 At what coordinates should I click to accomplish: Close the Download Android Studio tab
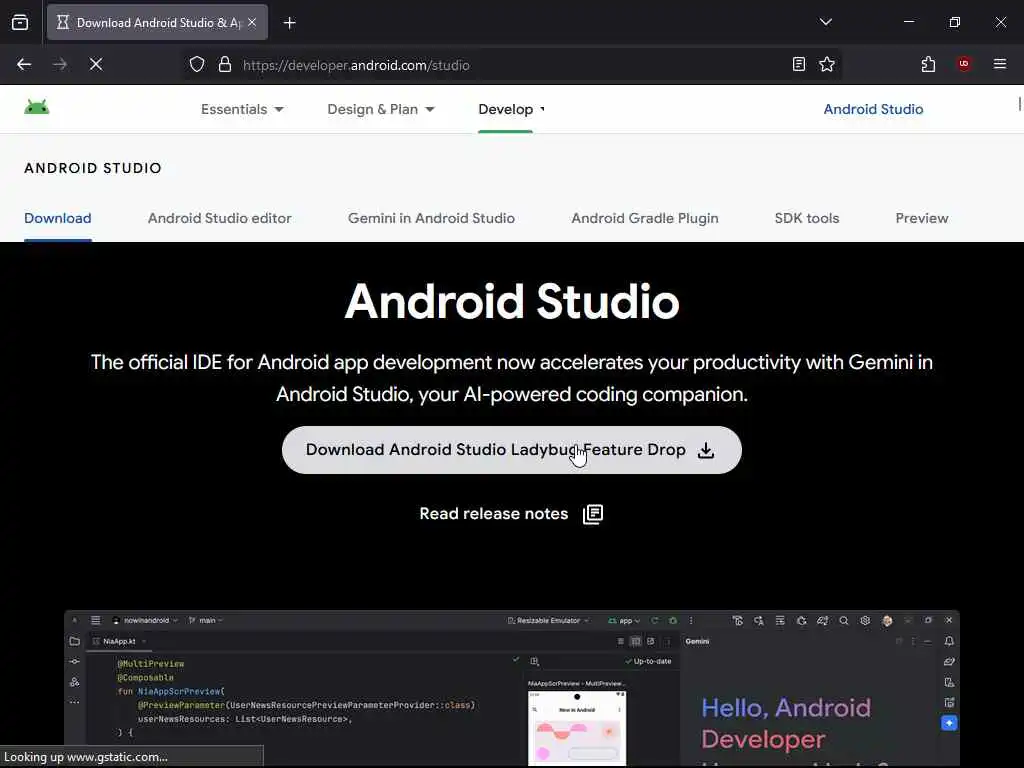(x=252, y=22)
